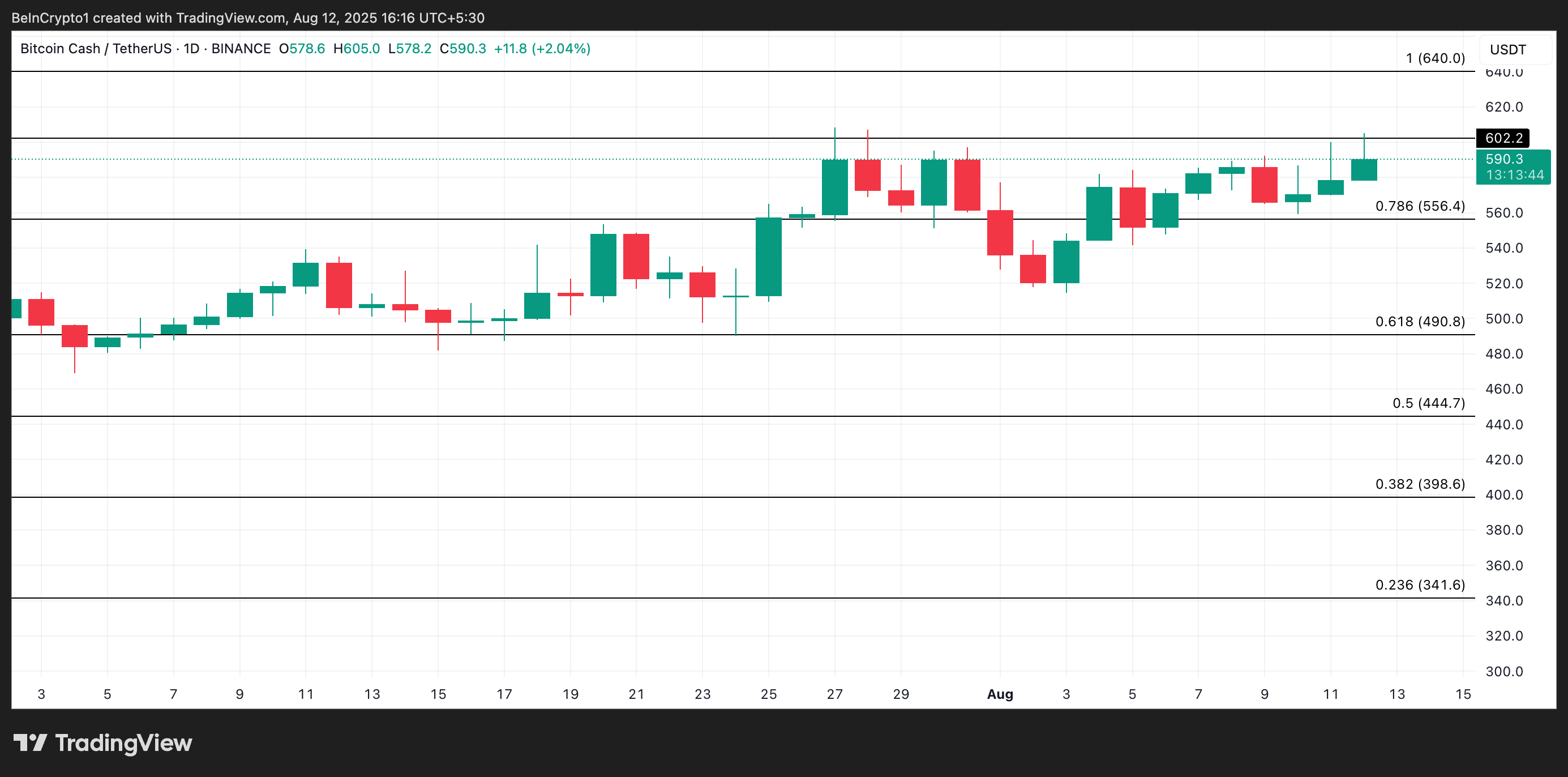Click the TradingView logo icon
1568x777 pixels.
[x=31, y=742]
